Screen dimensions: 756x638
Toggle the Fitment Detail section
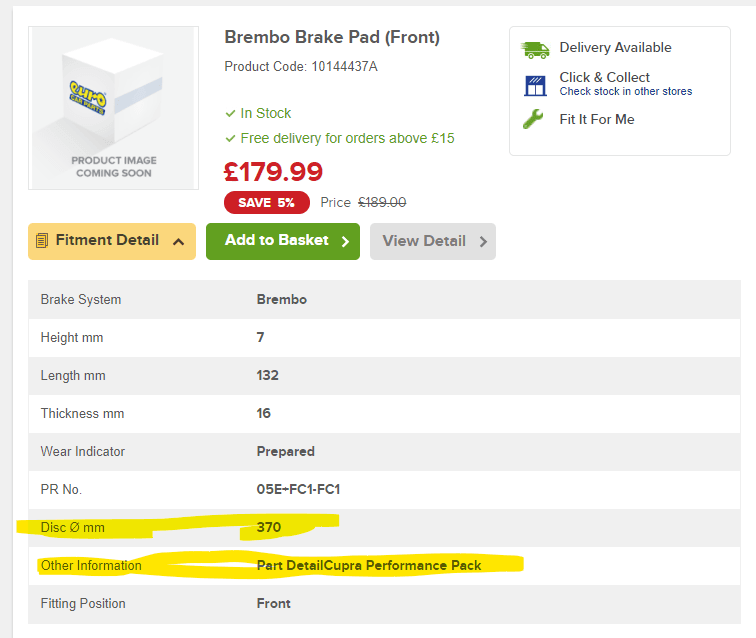(107, 241)
